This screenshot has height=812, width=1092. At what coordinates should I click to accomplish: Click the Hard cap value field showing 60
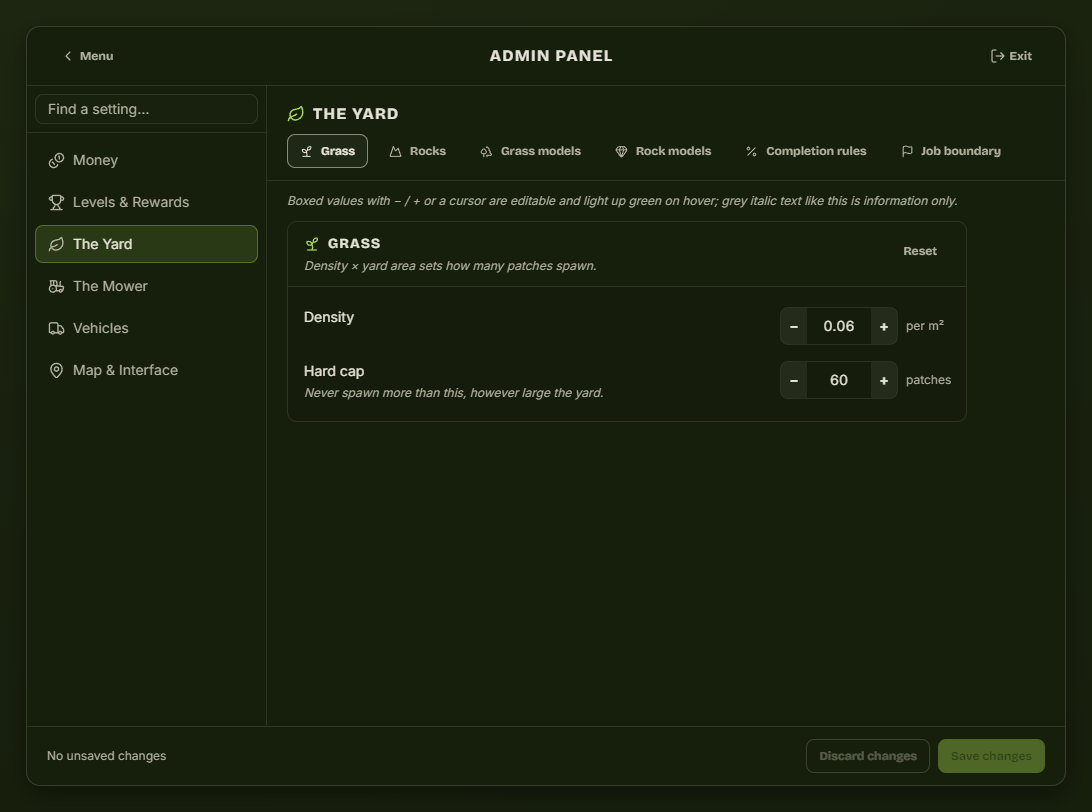click(838, 380)
